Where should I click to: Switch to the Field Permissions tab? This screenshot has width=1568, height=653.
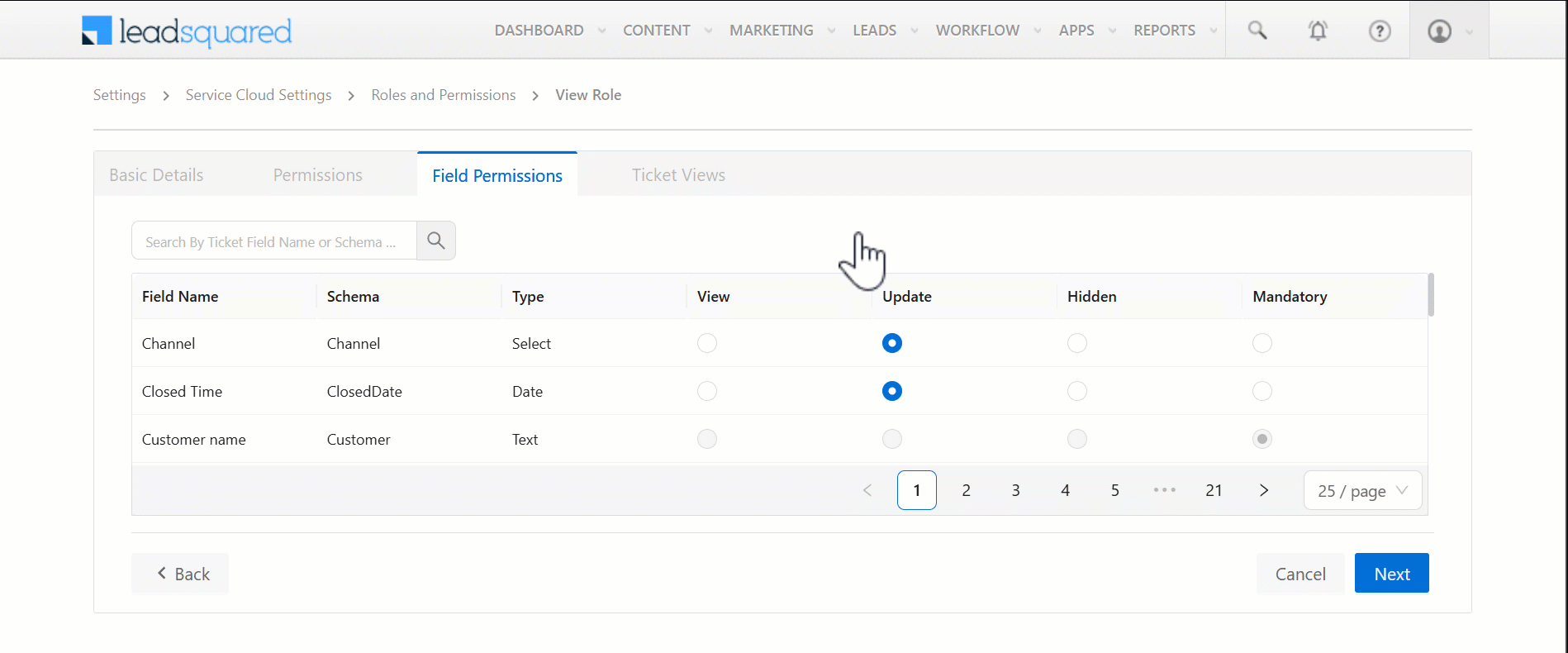pos(497,175)
